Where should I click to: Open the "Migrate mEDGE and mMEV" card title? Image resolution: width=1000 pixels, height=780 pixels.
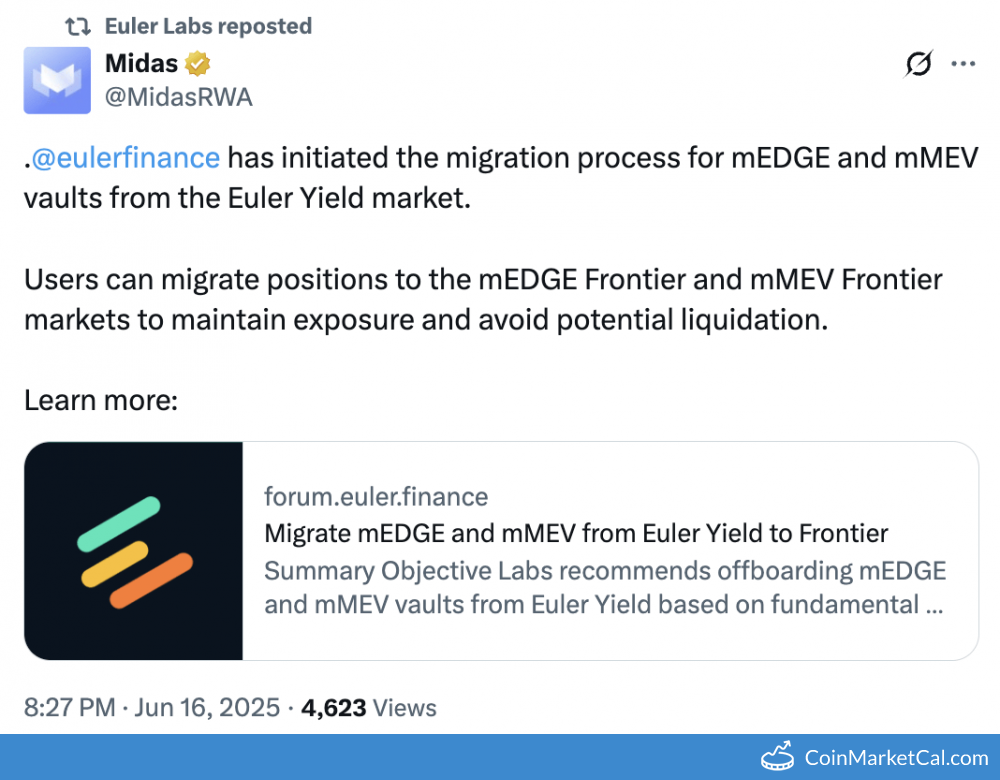pyautogui.click(x=576, y=533)
